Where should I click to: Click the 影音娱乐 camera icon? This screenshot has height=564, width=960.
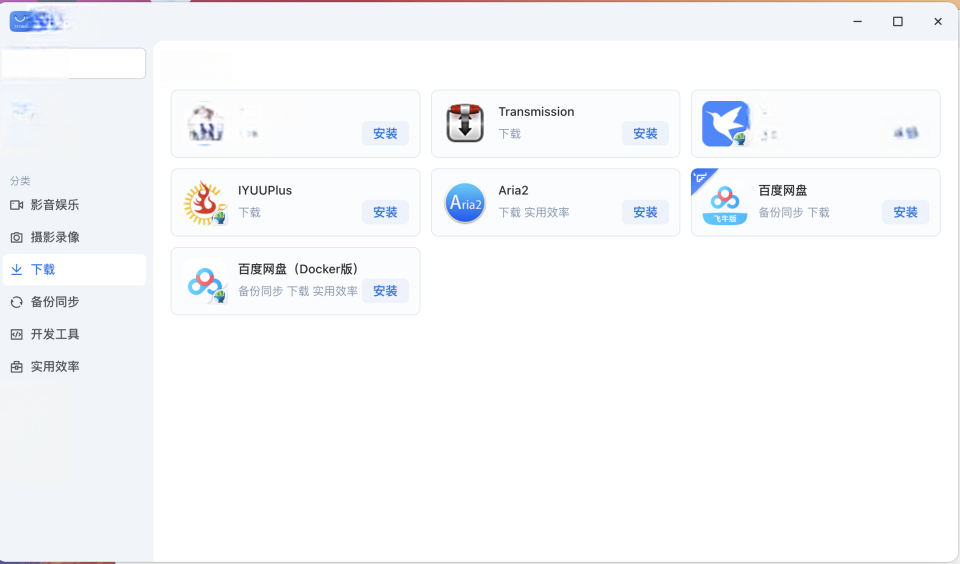(17, 205)
